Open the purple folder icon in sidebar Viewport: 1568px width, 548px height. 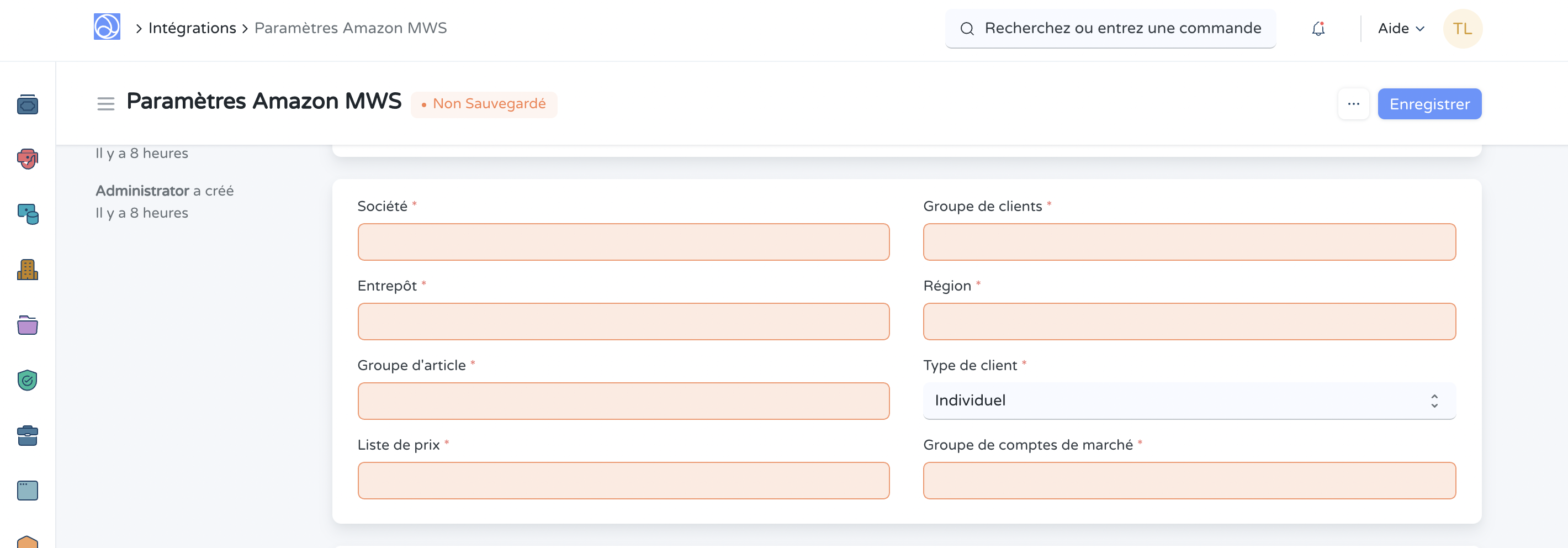[28, 325]
